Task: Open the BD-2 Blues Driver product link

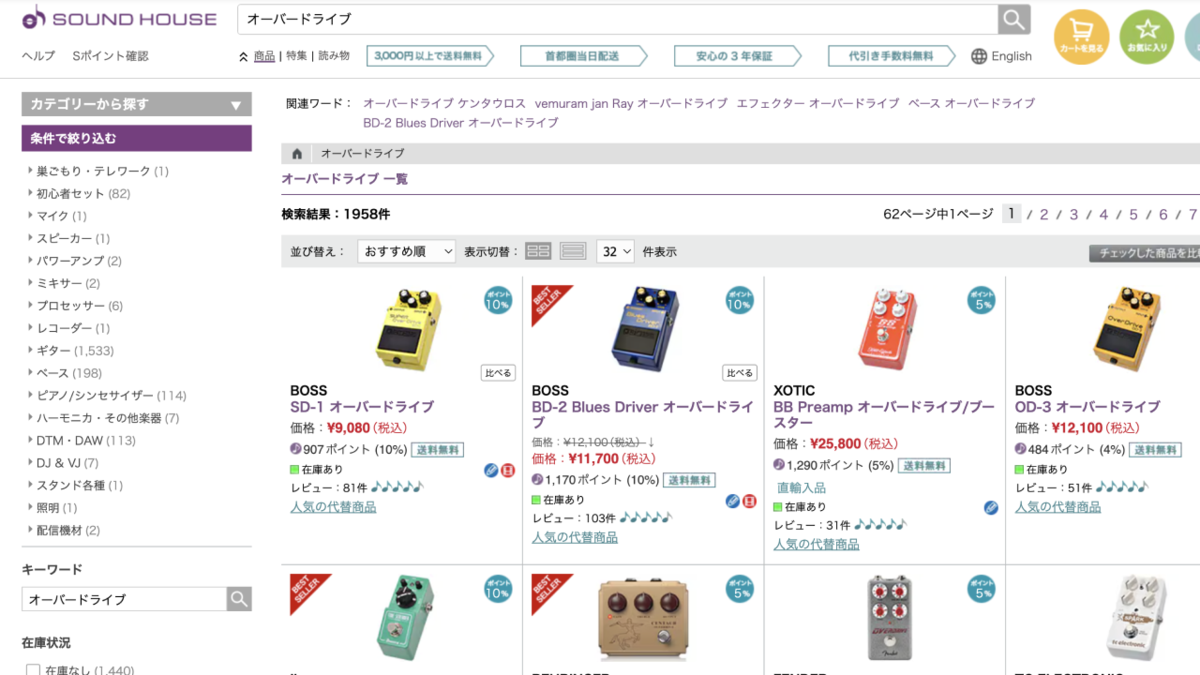Action: point(643,415)
